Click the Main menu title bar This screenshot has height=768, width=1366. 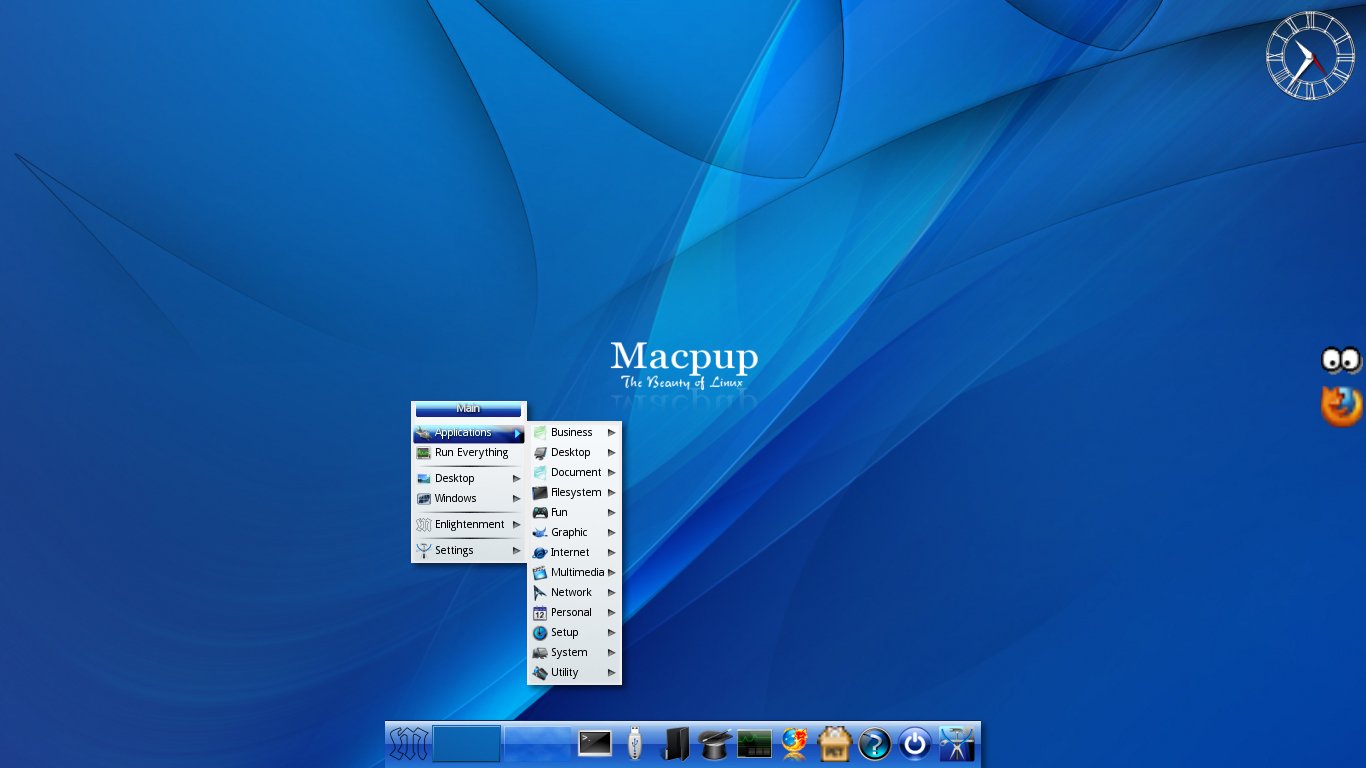pos(469,409)
